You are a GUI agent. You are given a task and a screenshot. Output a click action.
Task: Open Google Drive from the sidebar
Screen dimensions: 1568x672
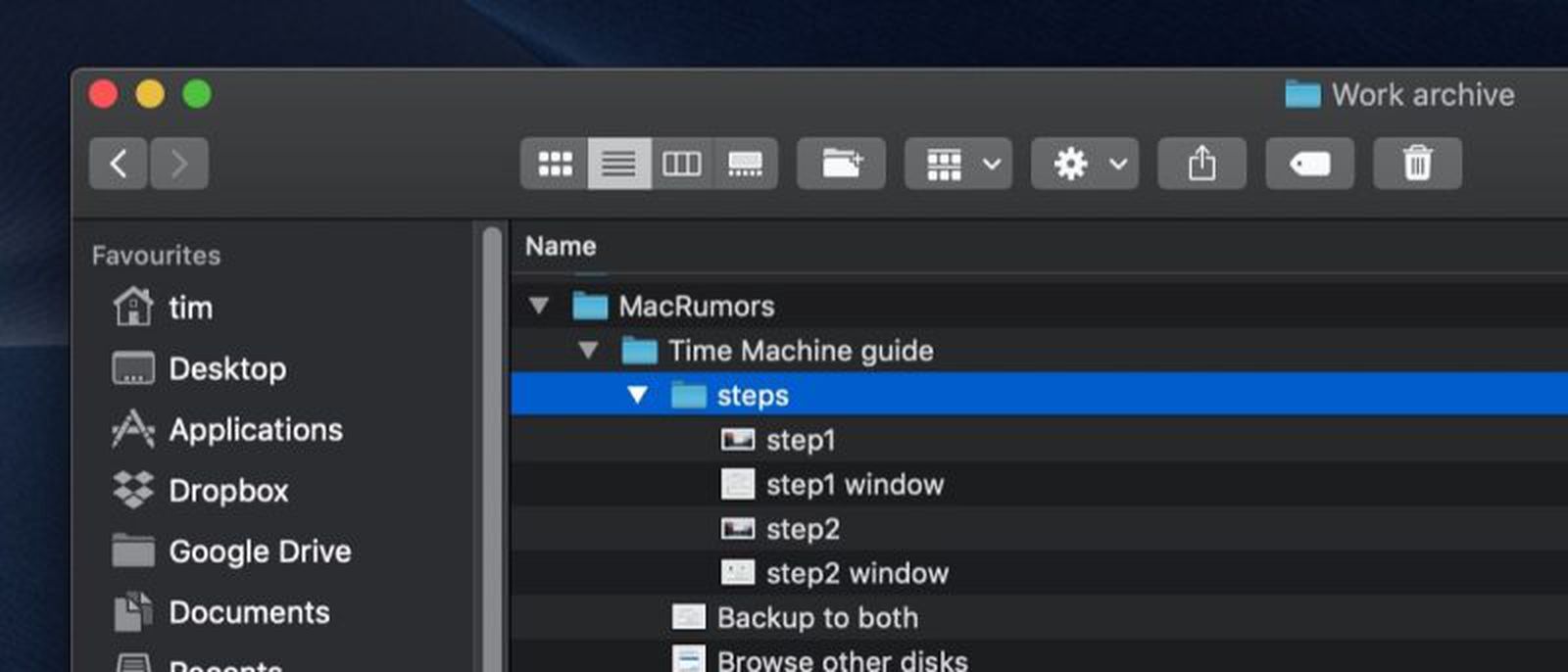click(x=259, y=552)
